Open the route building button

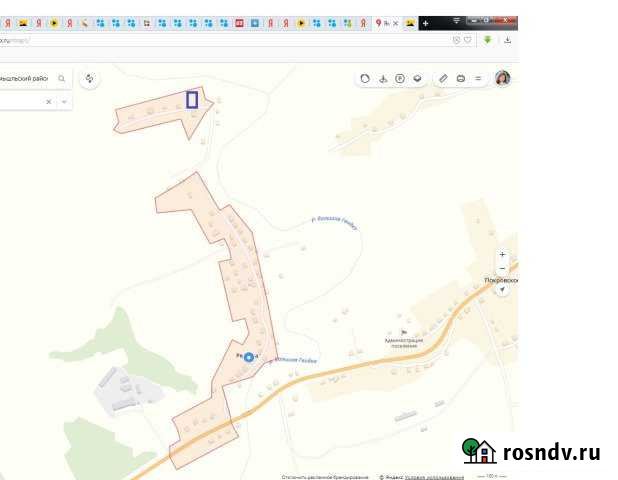pos(90,78)
